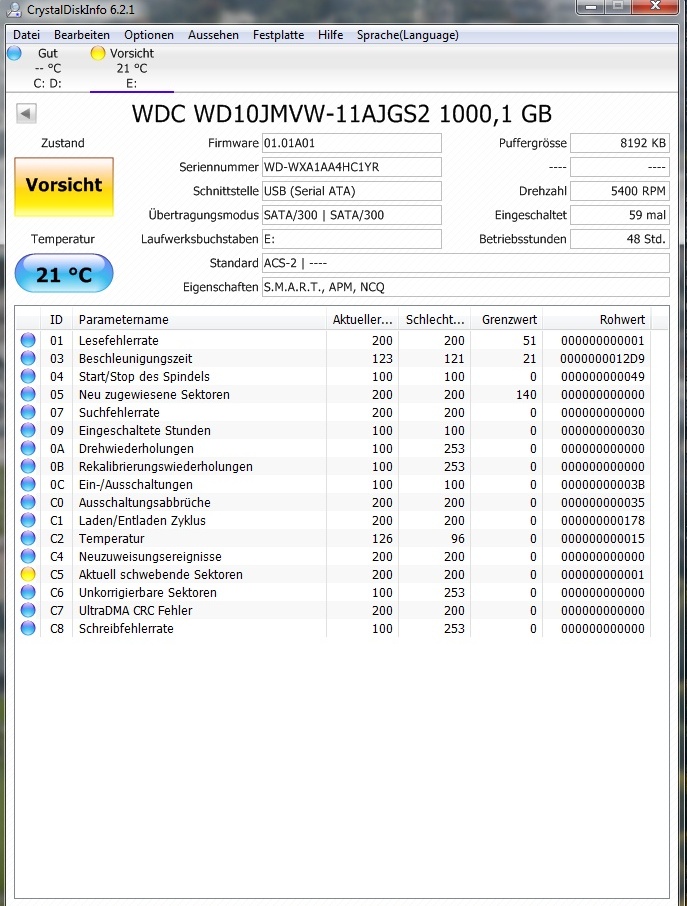This screenshot has width=687, height=906.
Task: Click the Laufwerksbuchstaben field E:
Action: click(x=351, y=239)
